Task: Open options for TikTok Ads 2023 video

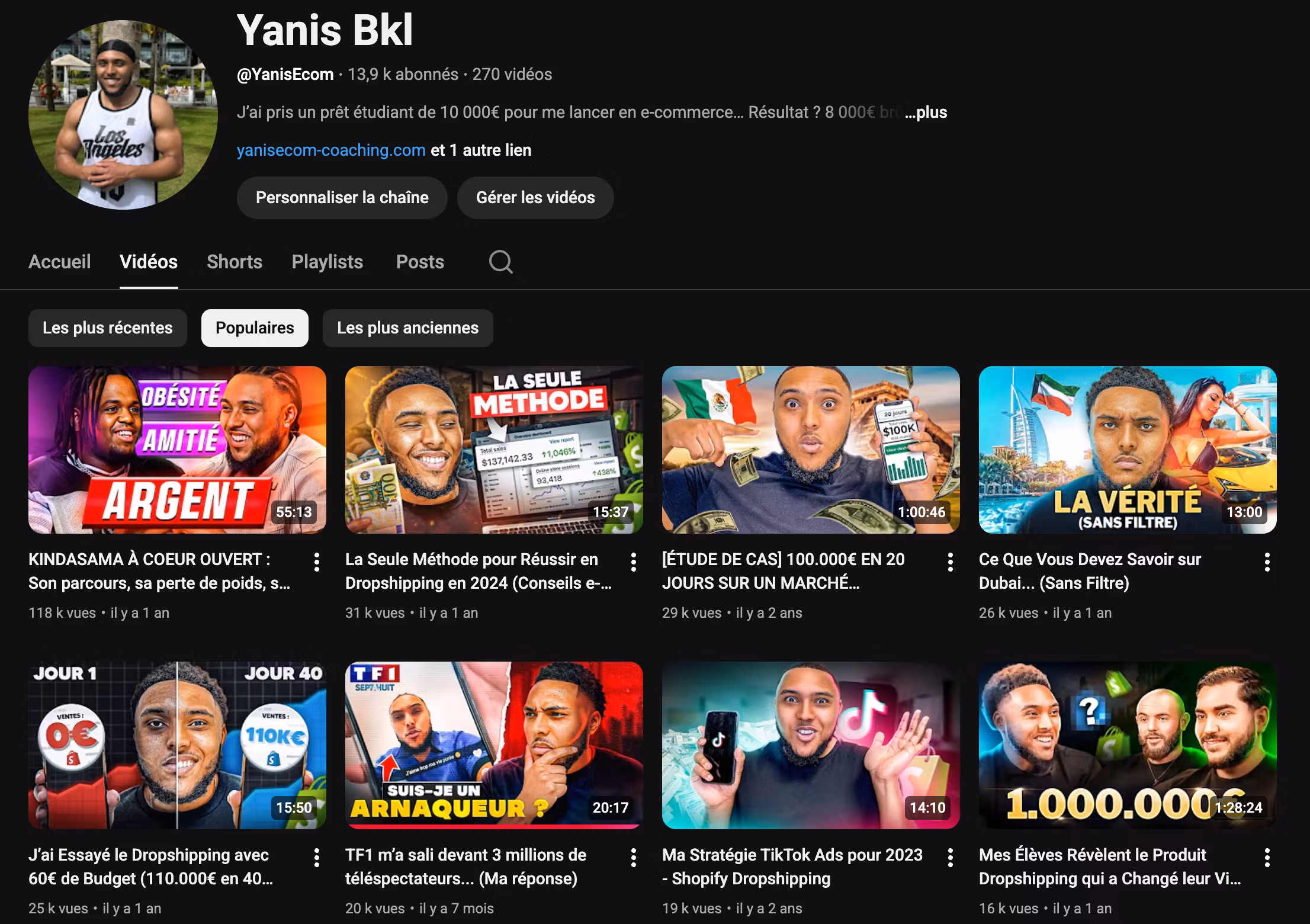Action: pyautogui.click(x=951, y=857)
